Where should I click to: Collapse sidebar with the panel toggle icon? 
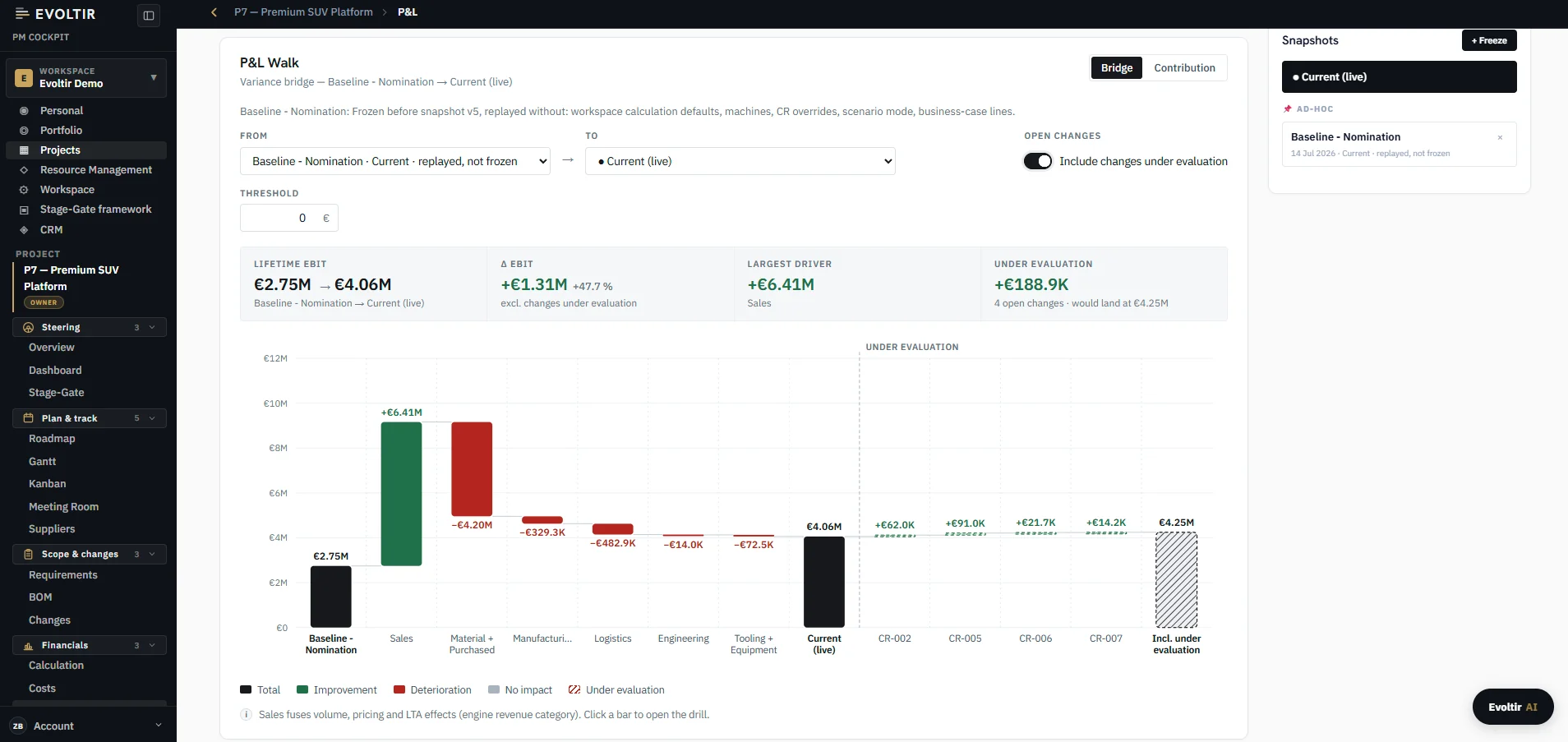click(149, 15)
